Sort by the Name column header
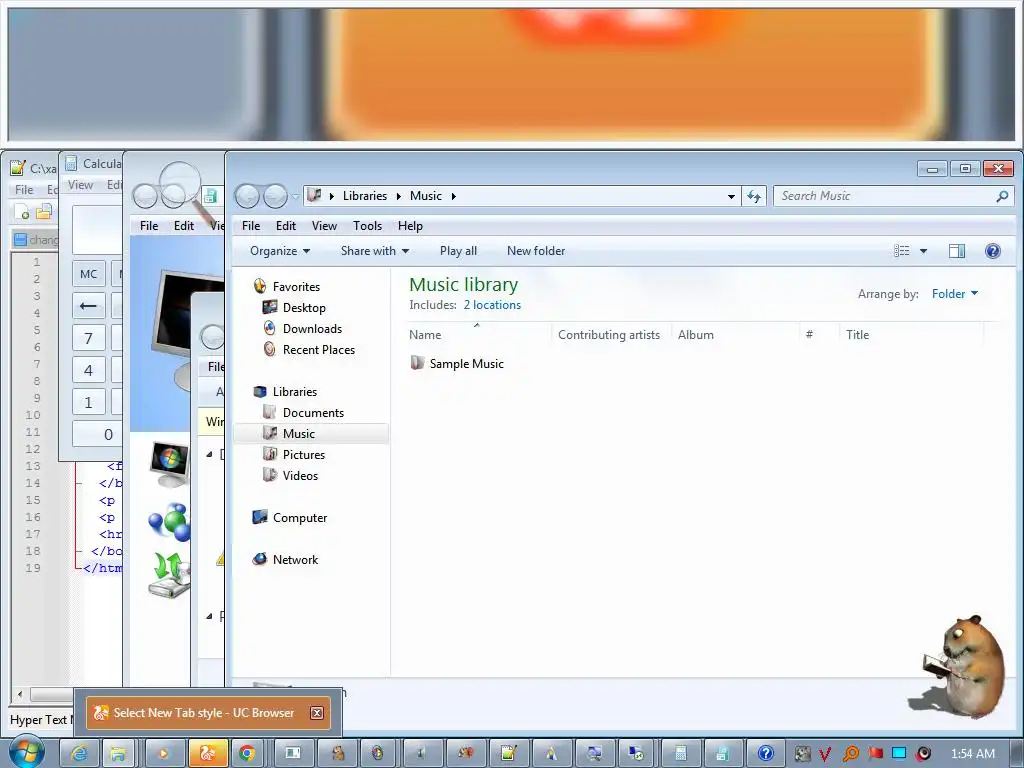This screenshot has width=1024, height=768. click(479, 334)
